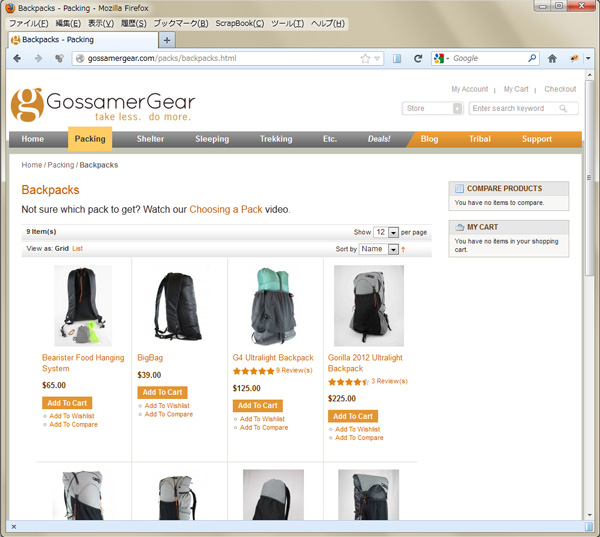This screenshot has height=537, width=600.
Task: Open the ブックマーク(B) menu
Action: coord(181,23)
